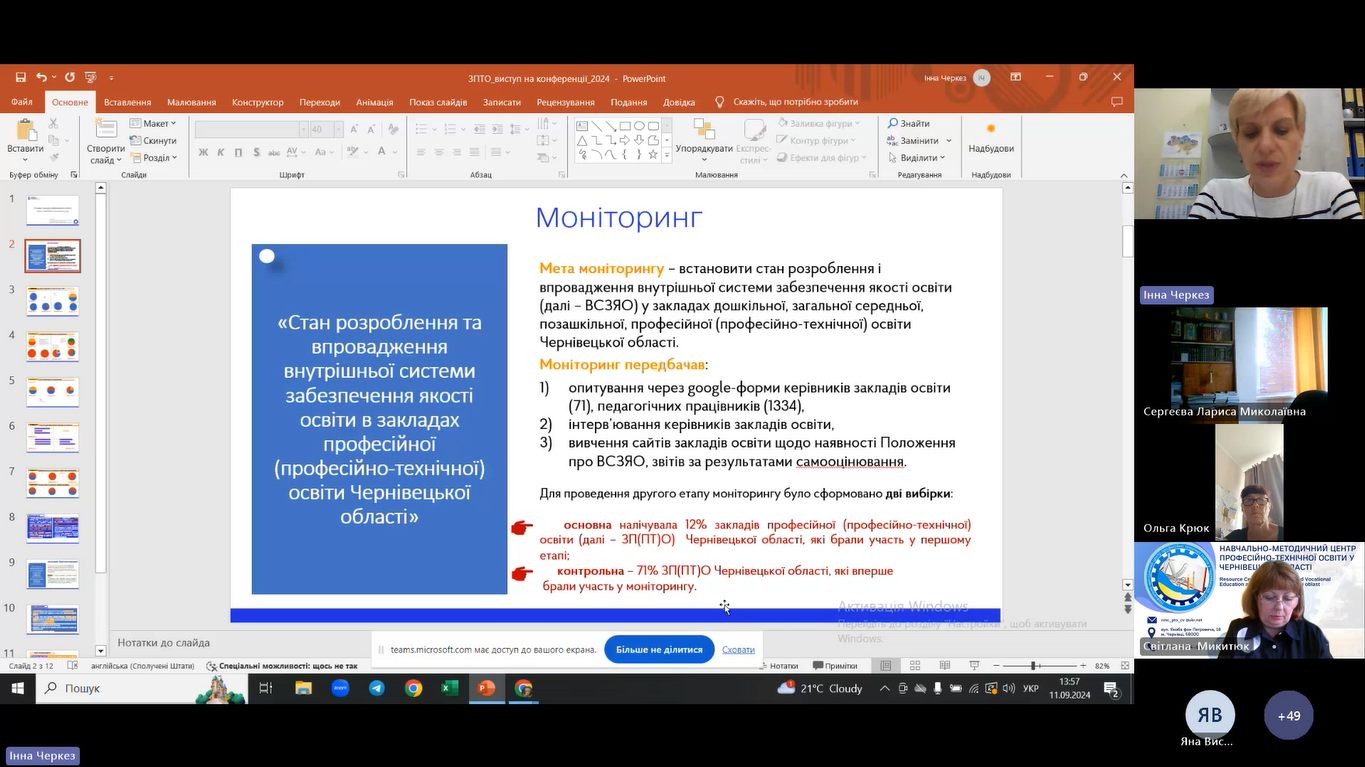
Task: Toggle Нотатки (Notes) pane in status bar
Action: click(778, 666)
